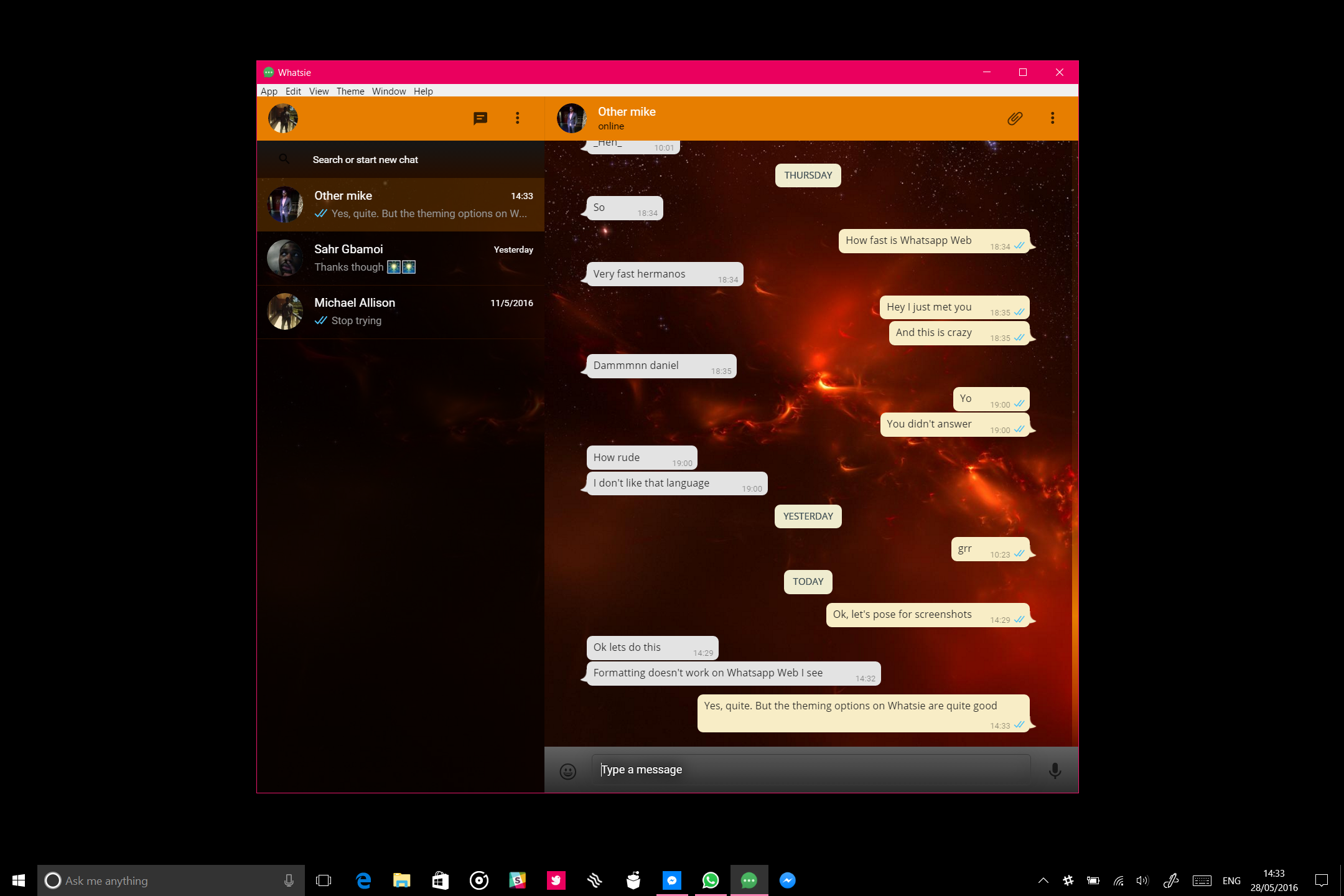Click the Cortana microphone icon
Image resolution: width=1344 pixels, height=896 pixels.
pyautogui.click(x=289, y=880)
